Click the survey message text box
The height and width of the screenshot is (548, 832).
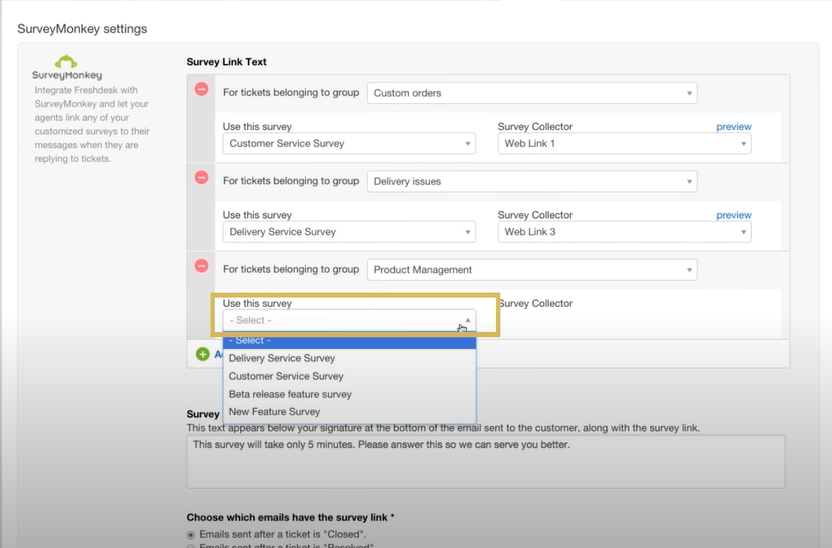coord(485,460)
